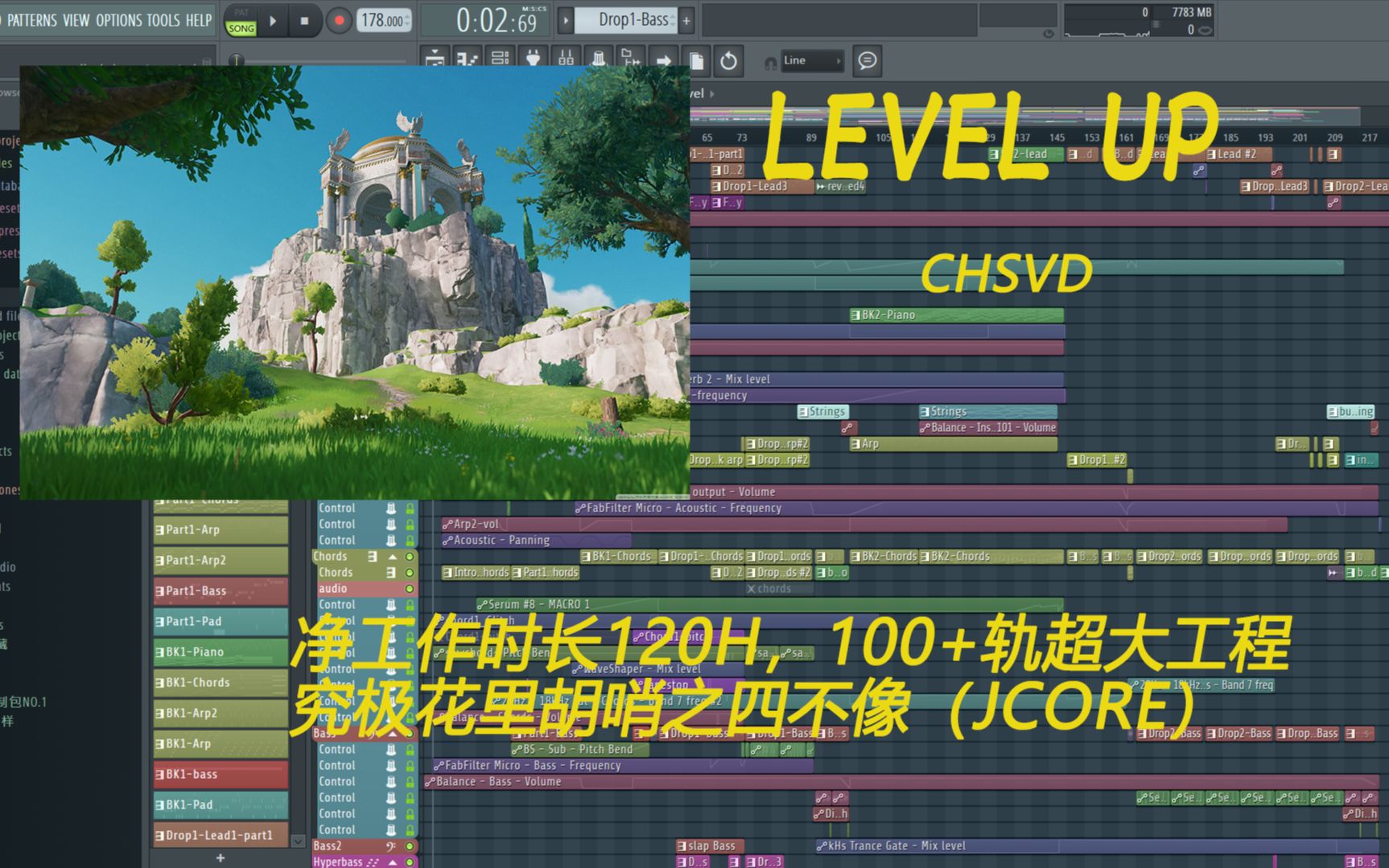Viewport: 1389px width, 868px height.
Task: Click the circular arrow icon in the toolbar
Action: pyautogui.click(x=728, y=60)
